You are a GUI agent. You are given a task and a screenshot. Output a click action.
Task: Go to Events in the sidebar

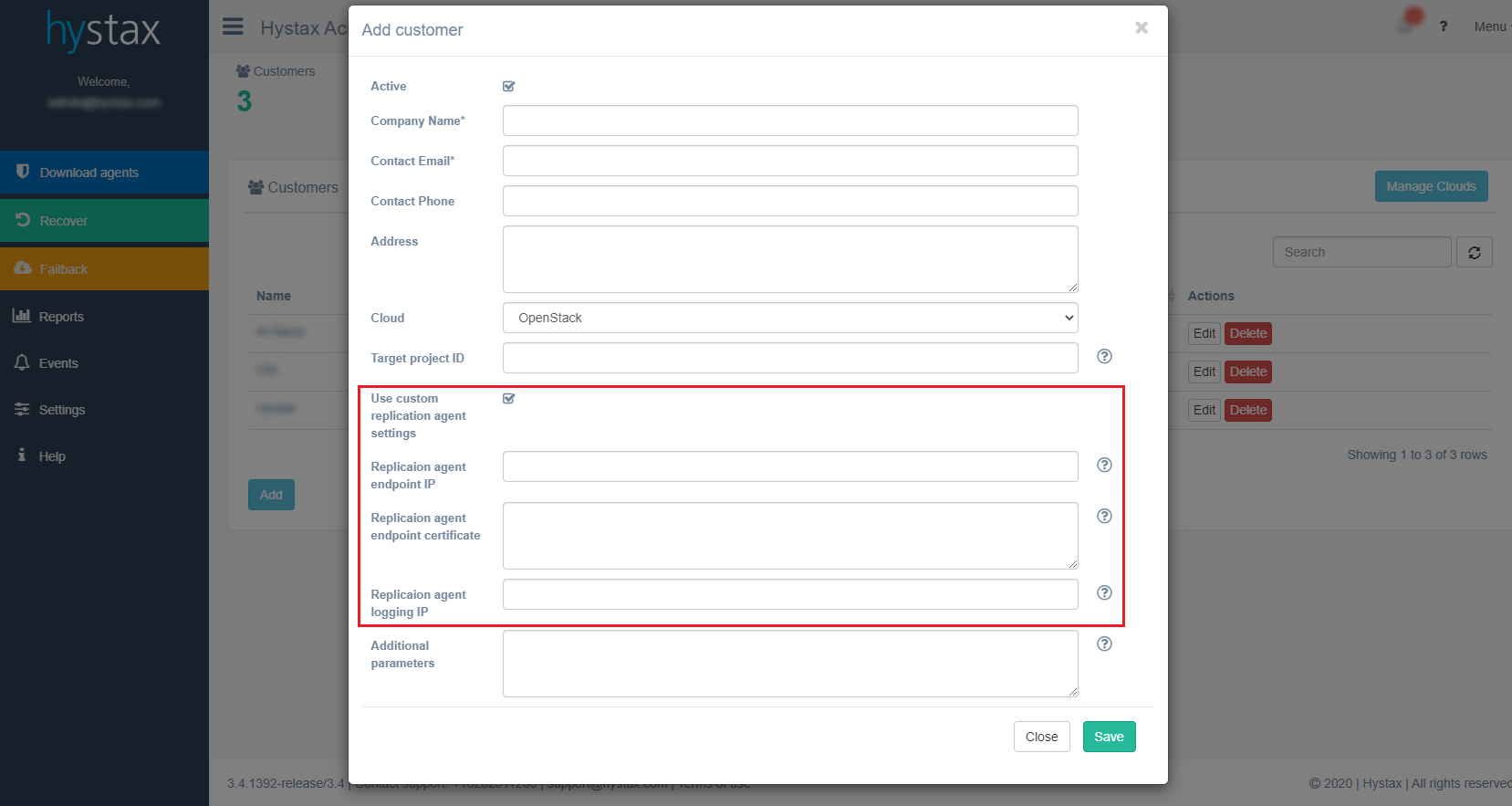point(104,363)
